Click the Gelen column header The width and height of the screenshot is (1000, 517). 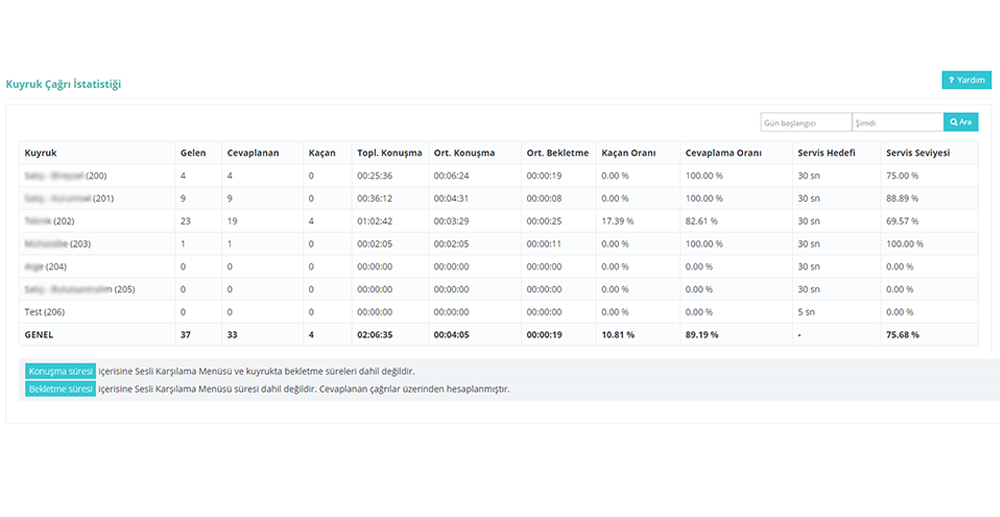tap(193, 153)
